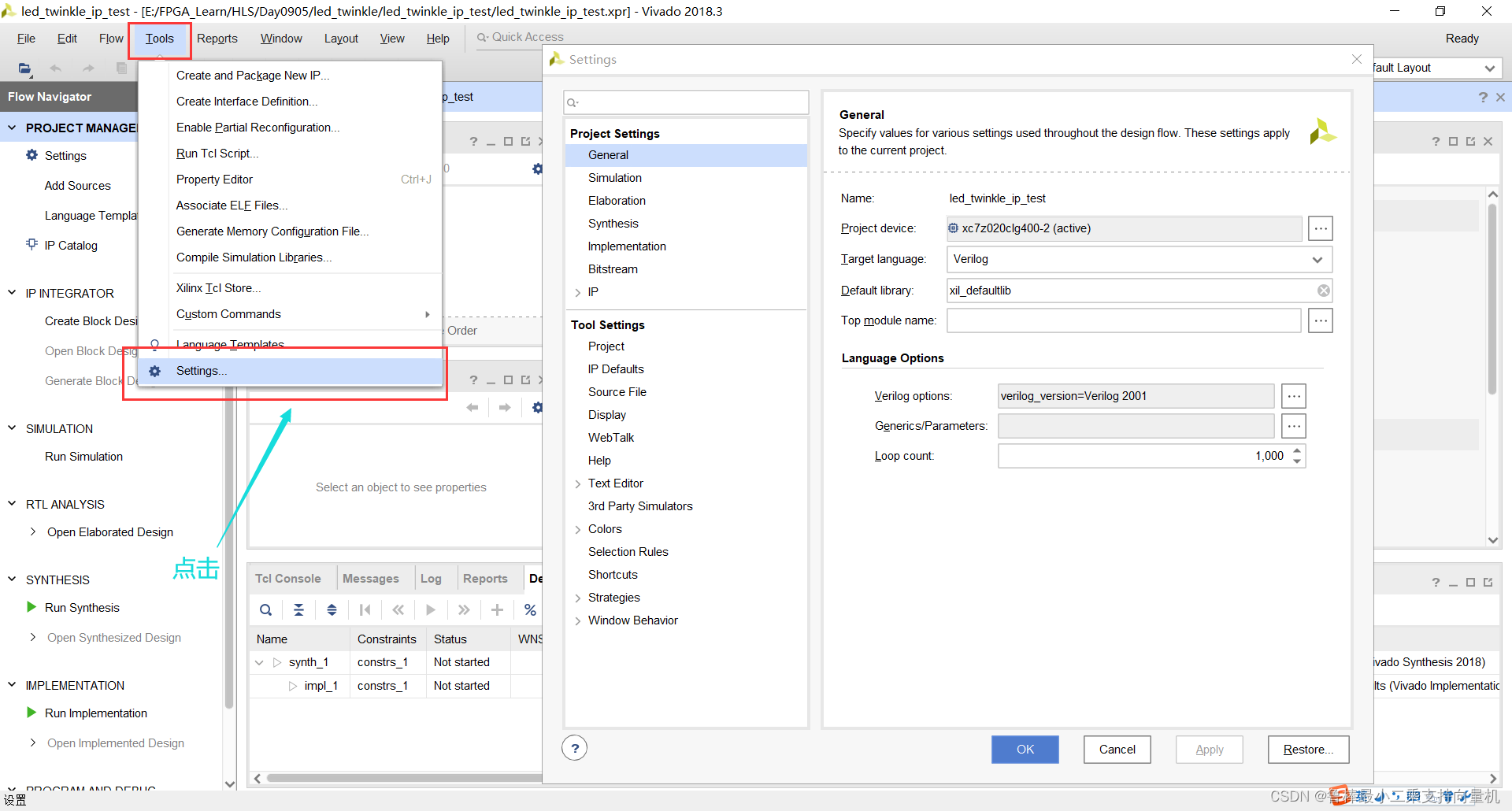Select WebTalk under Tool Settings

[611, 438]
